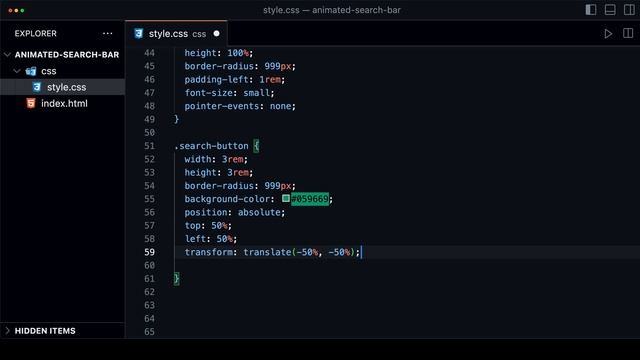Click 'none' value on line 48
The image size is (640, 360).
pyautogui.click(x=280, y=106)
